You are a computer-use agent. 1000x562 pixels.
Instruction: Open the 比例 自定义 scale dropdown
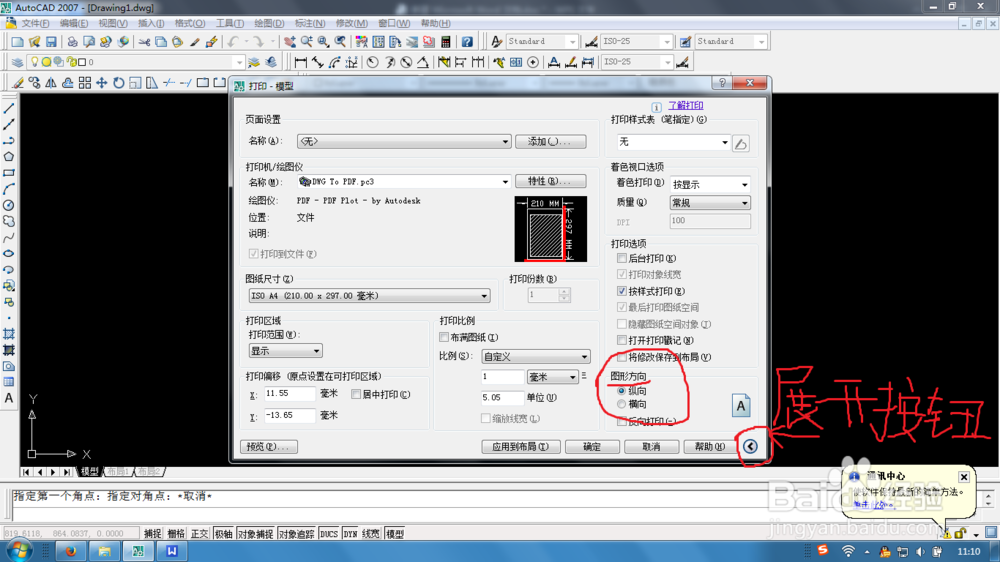(x=536, y=357)
